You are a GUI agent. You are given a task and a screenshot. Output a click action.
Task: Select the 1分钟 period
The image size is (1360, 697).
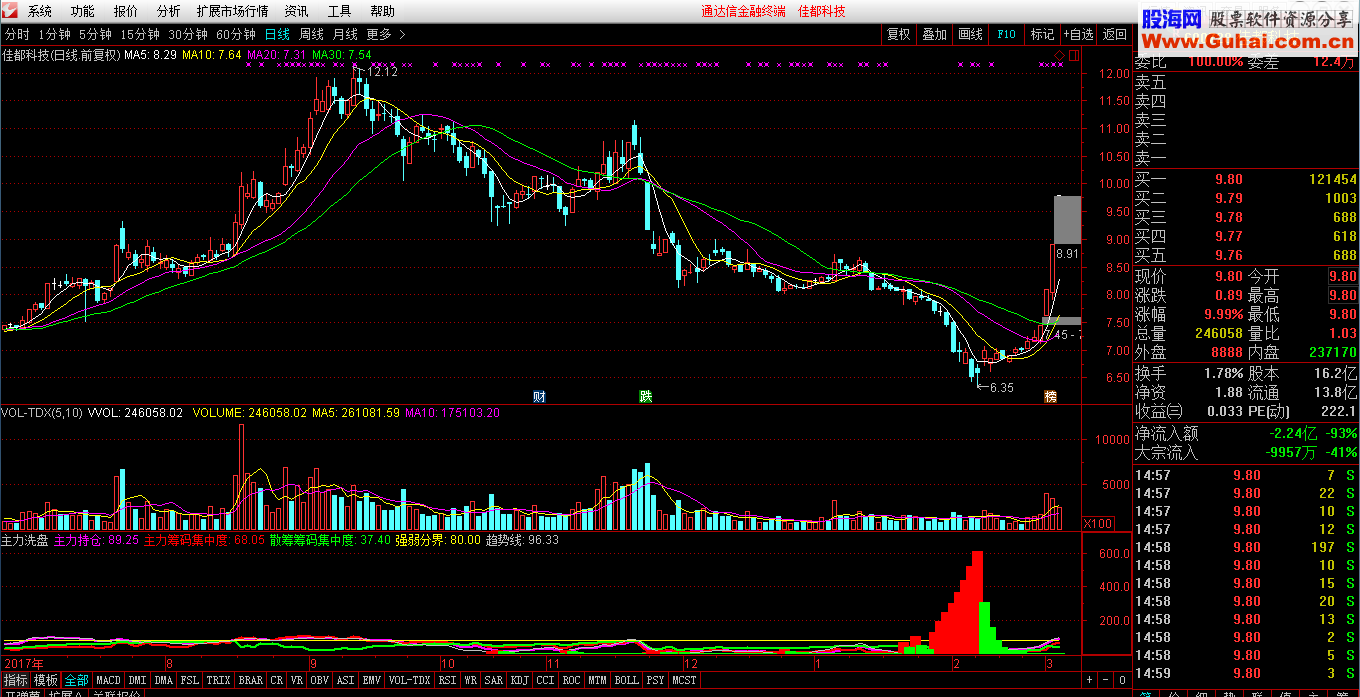coord(54,34)
